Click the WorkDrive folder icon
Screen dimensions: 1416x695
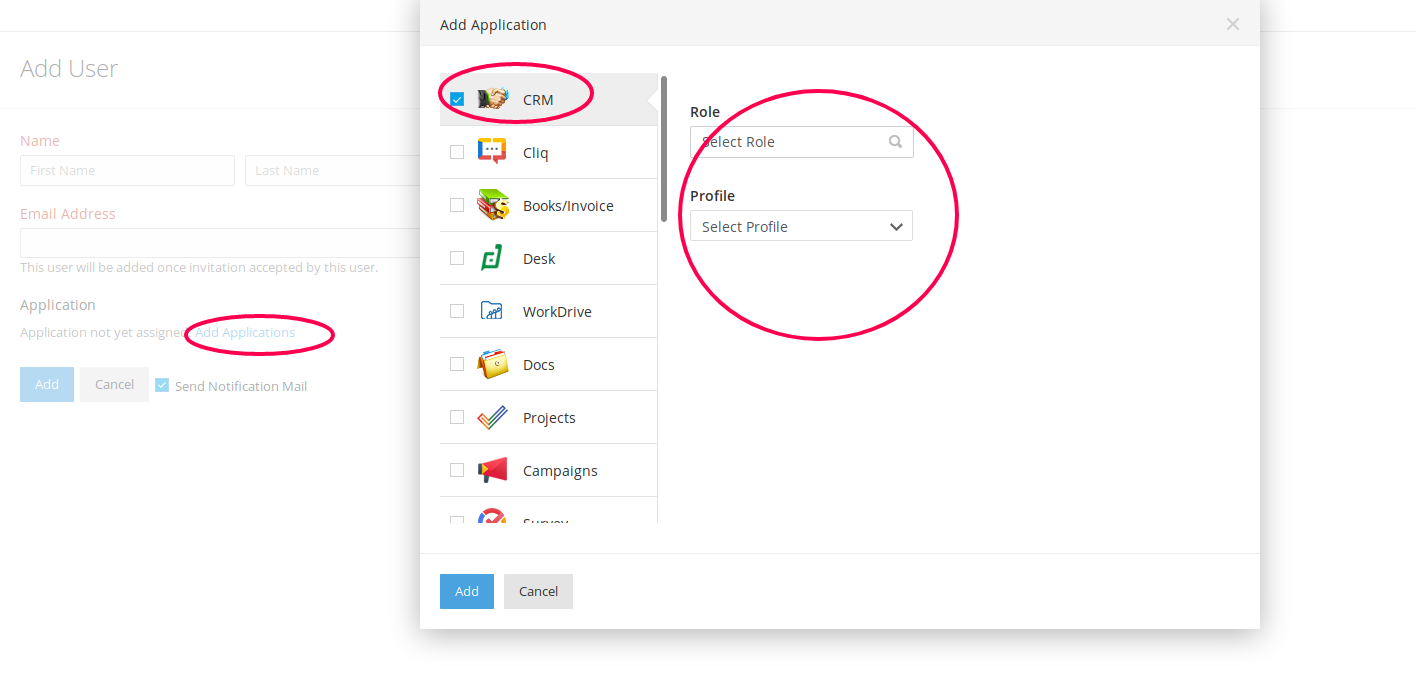pos(492,311)
